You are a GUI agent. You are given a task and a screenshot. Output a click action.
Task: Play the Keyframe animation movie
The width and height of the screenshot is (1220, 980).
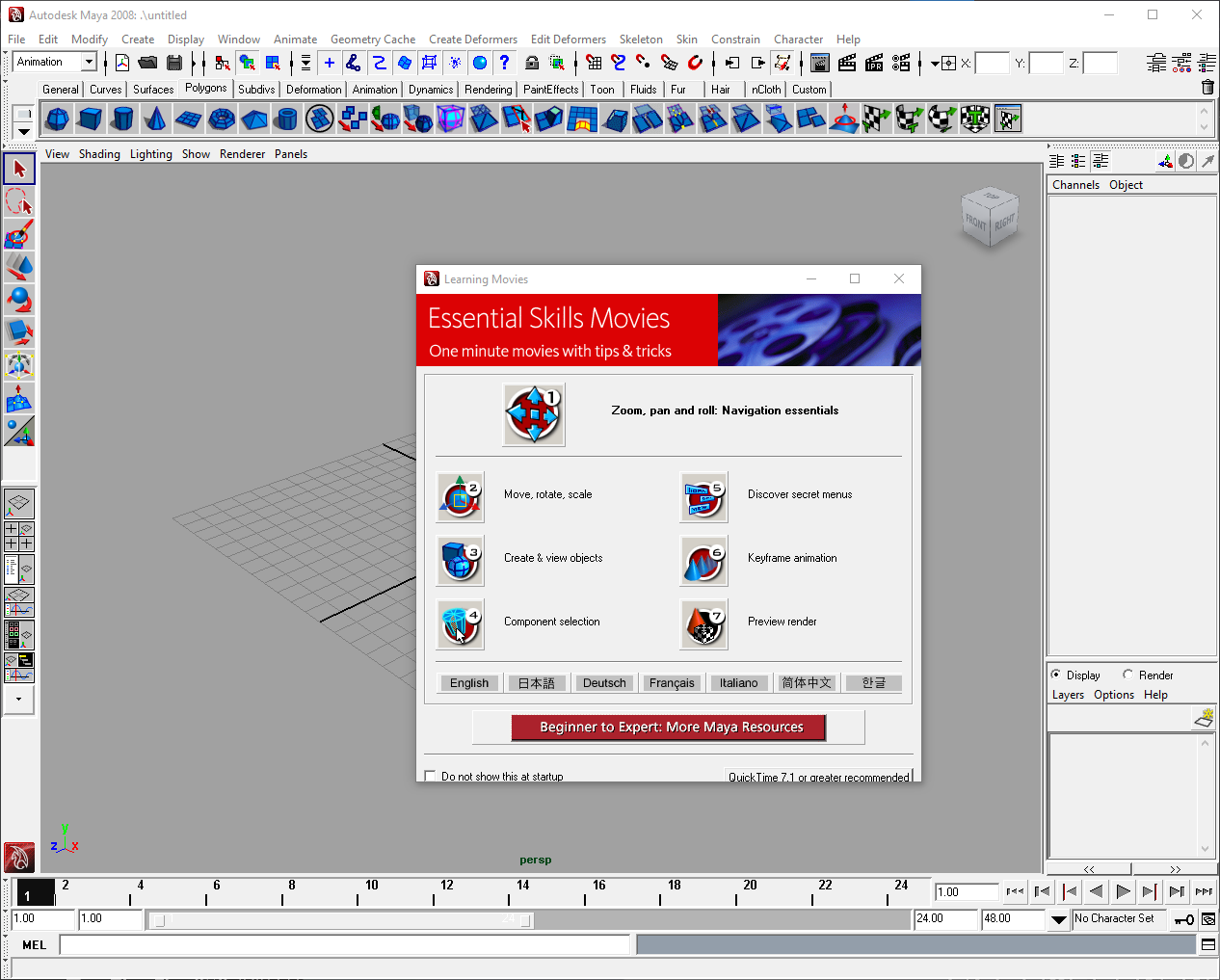(x=704, y=561)
